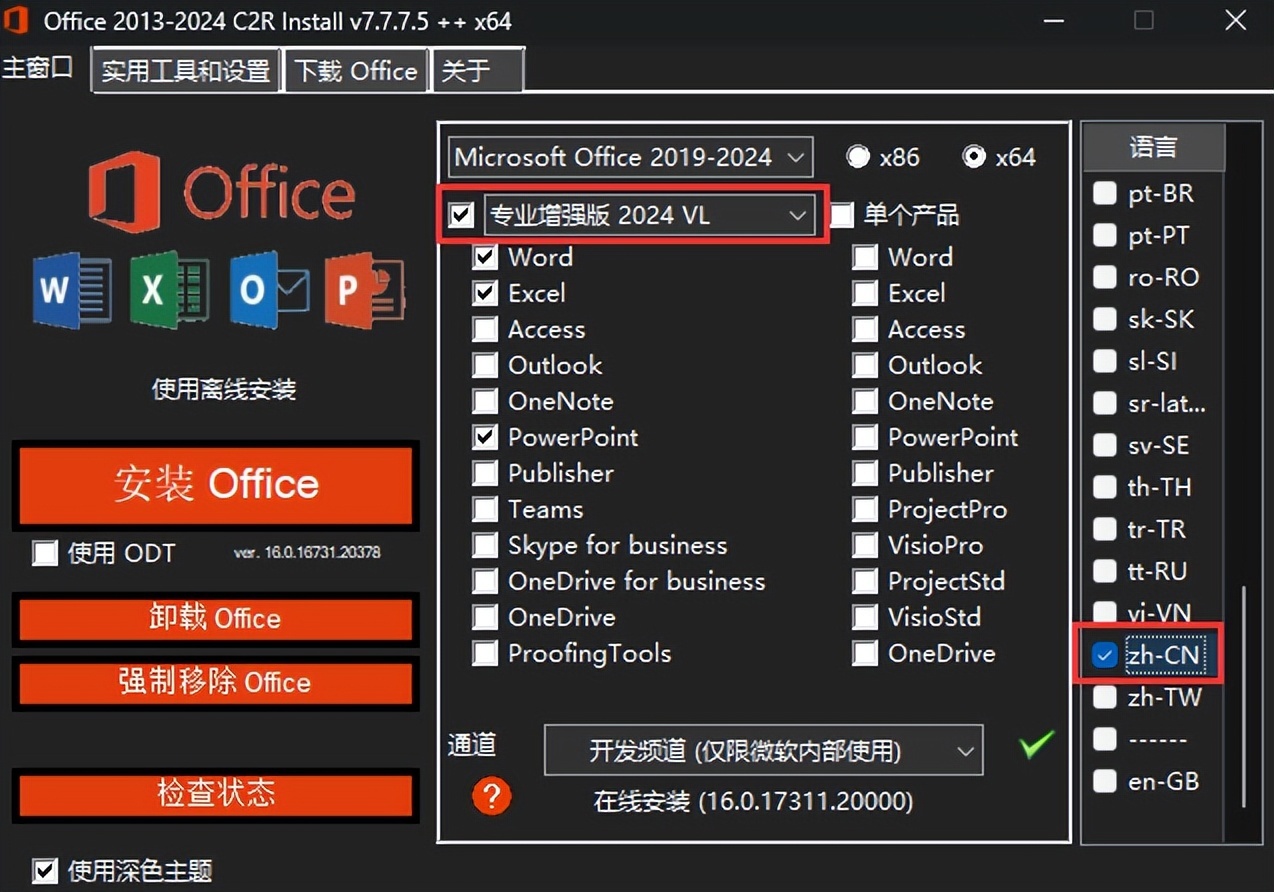Tick the 单个产品 single product checkbox
Screen dimensions: 1274x892
click(x=842, y=214)
